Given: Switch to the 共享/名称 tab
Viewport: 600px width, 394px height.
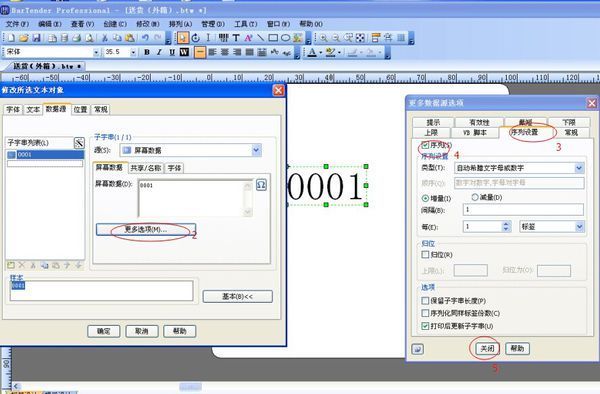Looking at the screenshot, I should coord(146,168).
